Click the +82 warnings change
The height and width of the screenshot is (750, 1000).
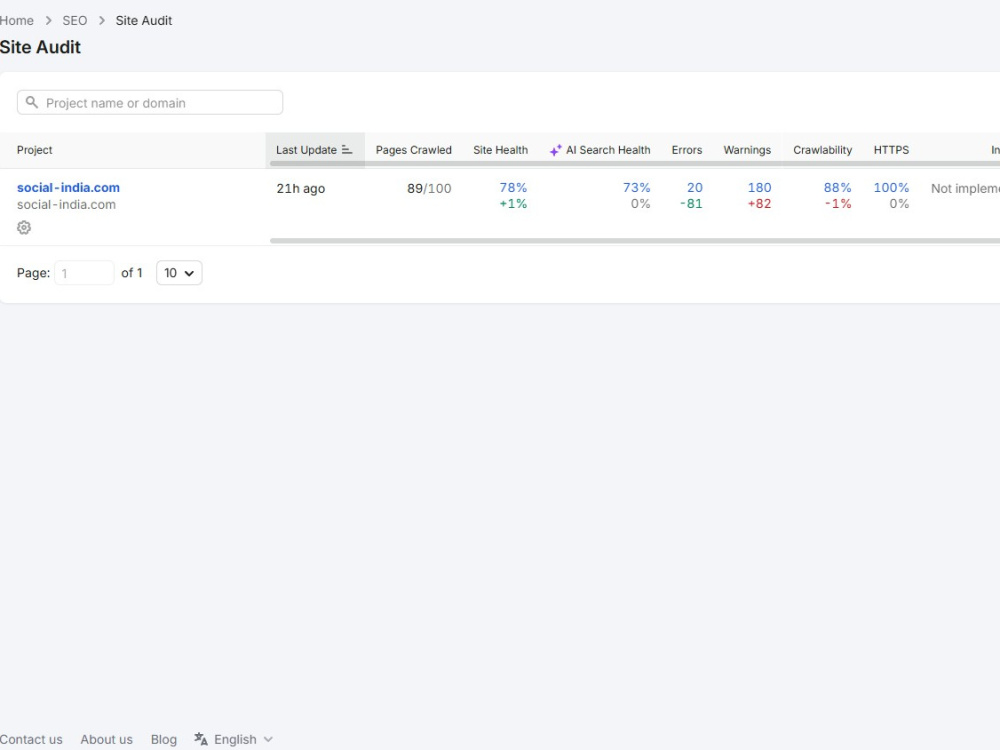(x=760, y=203)
